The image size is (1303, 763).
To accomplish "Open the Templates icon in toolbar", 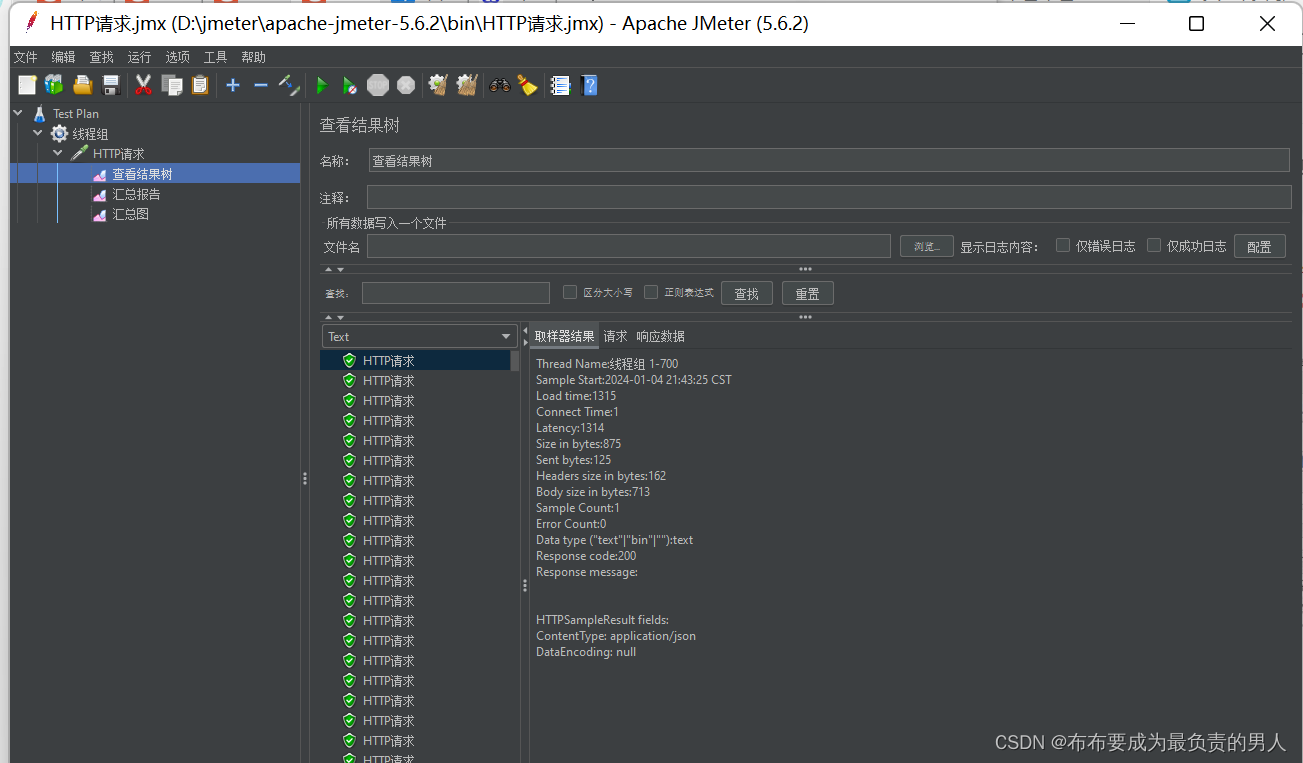I will click(x=54, y=85).
